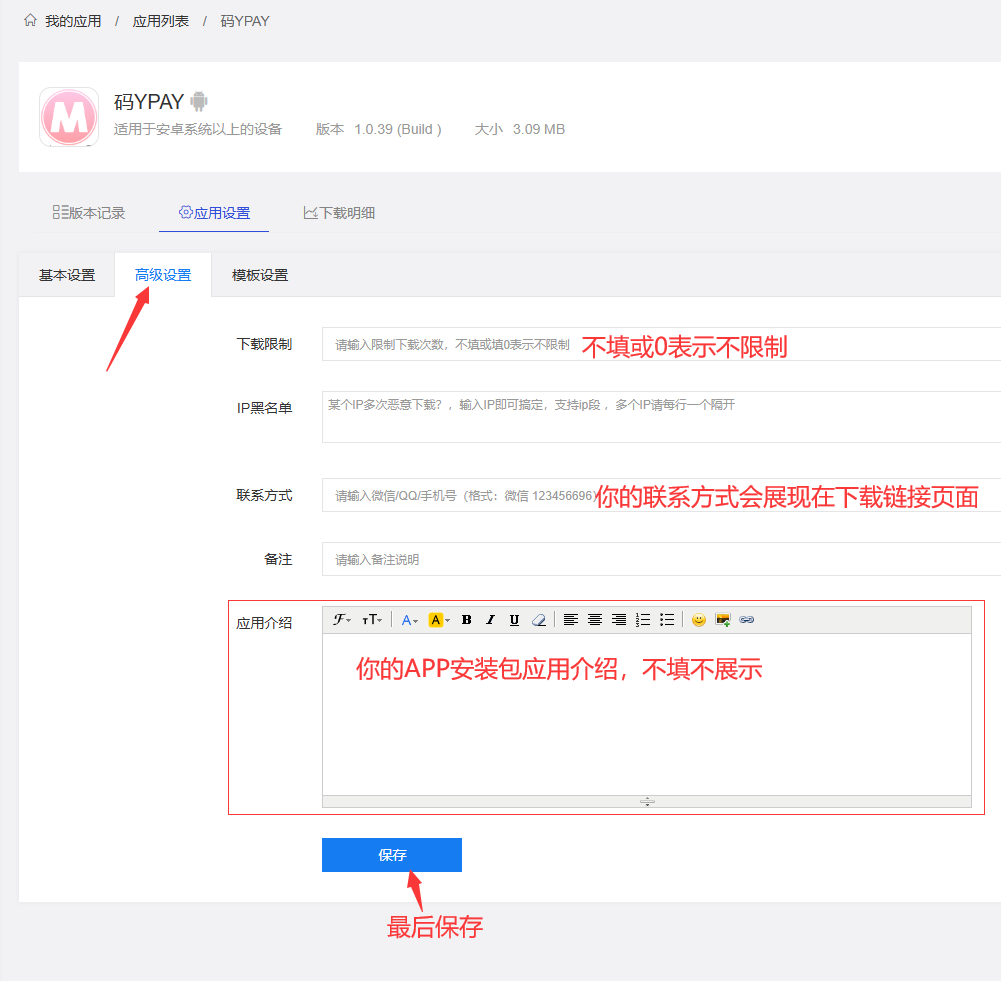The width and height of the screenshot is (1001, 981).
Task: Insert an image via the picture icon
Action: (x=722, y=620)
